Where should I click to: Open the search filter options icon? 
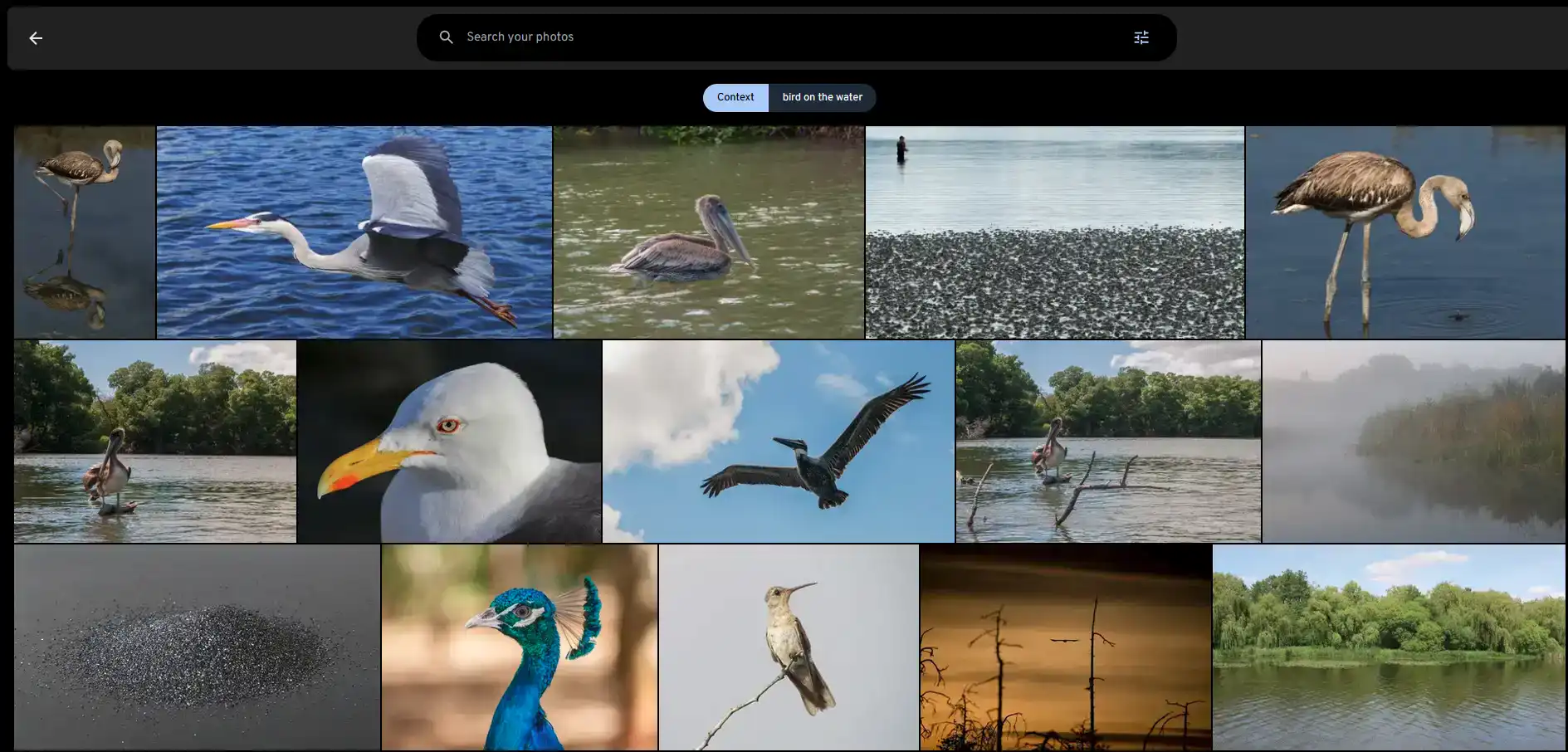(x=1141, y=37)
